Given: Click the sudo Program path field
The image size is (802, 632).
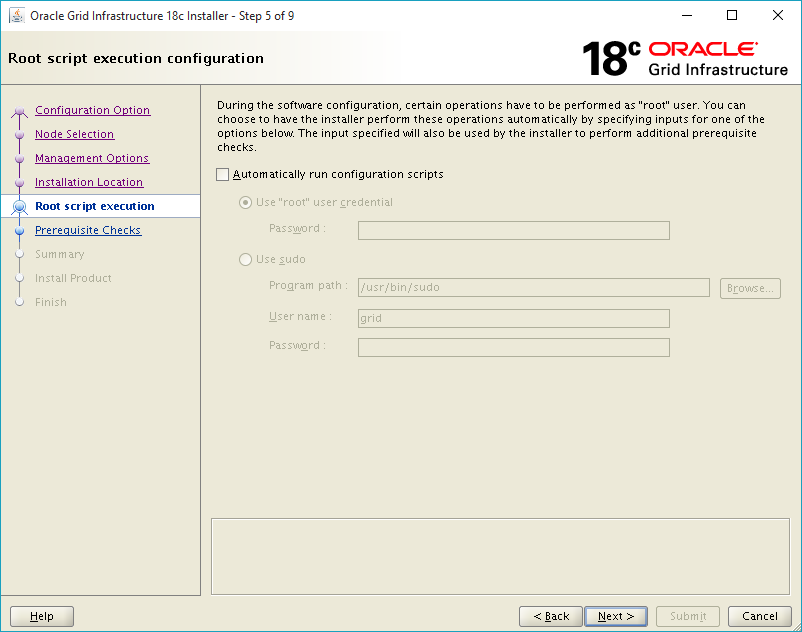Looking at the screenshot, I should [x=533, y=287].
